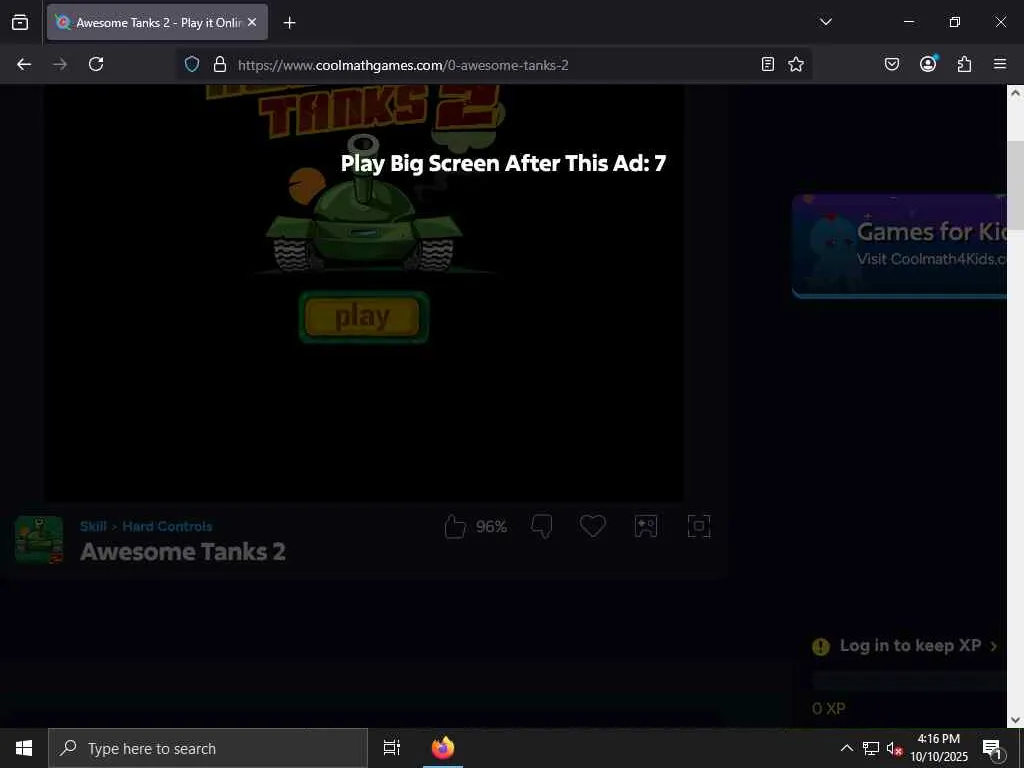Screen dimensions: 1024x768
Task: Open the Firefox account menu
Action: (928, 63)
